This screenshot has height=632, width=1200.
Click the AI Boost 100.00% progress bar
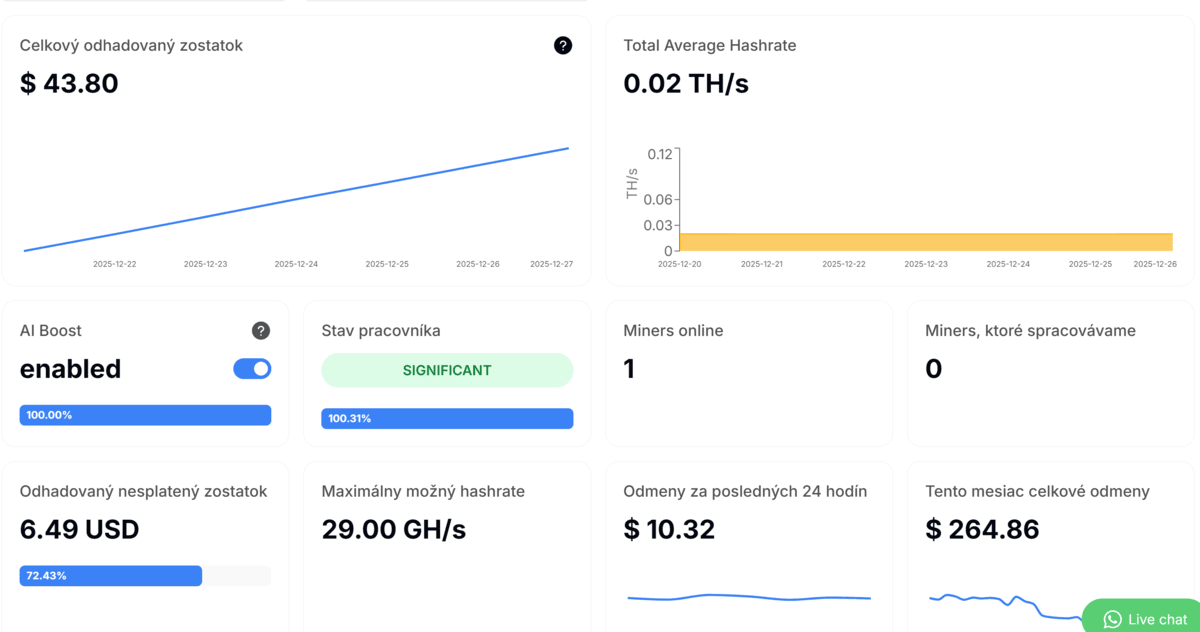(145, 415)
